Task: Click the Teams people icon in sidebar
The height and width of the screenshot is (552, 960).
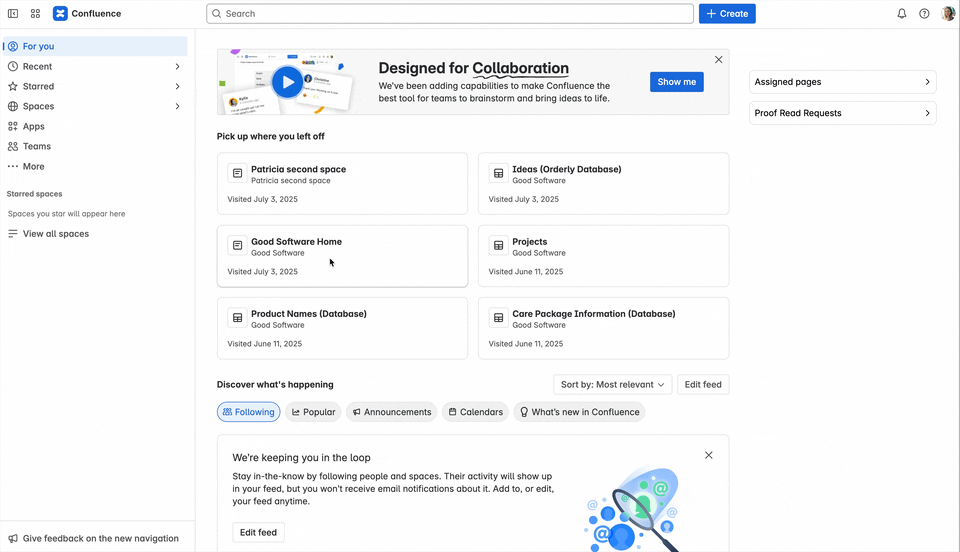Action: click(x=13, y=146)
